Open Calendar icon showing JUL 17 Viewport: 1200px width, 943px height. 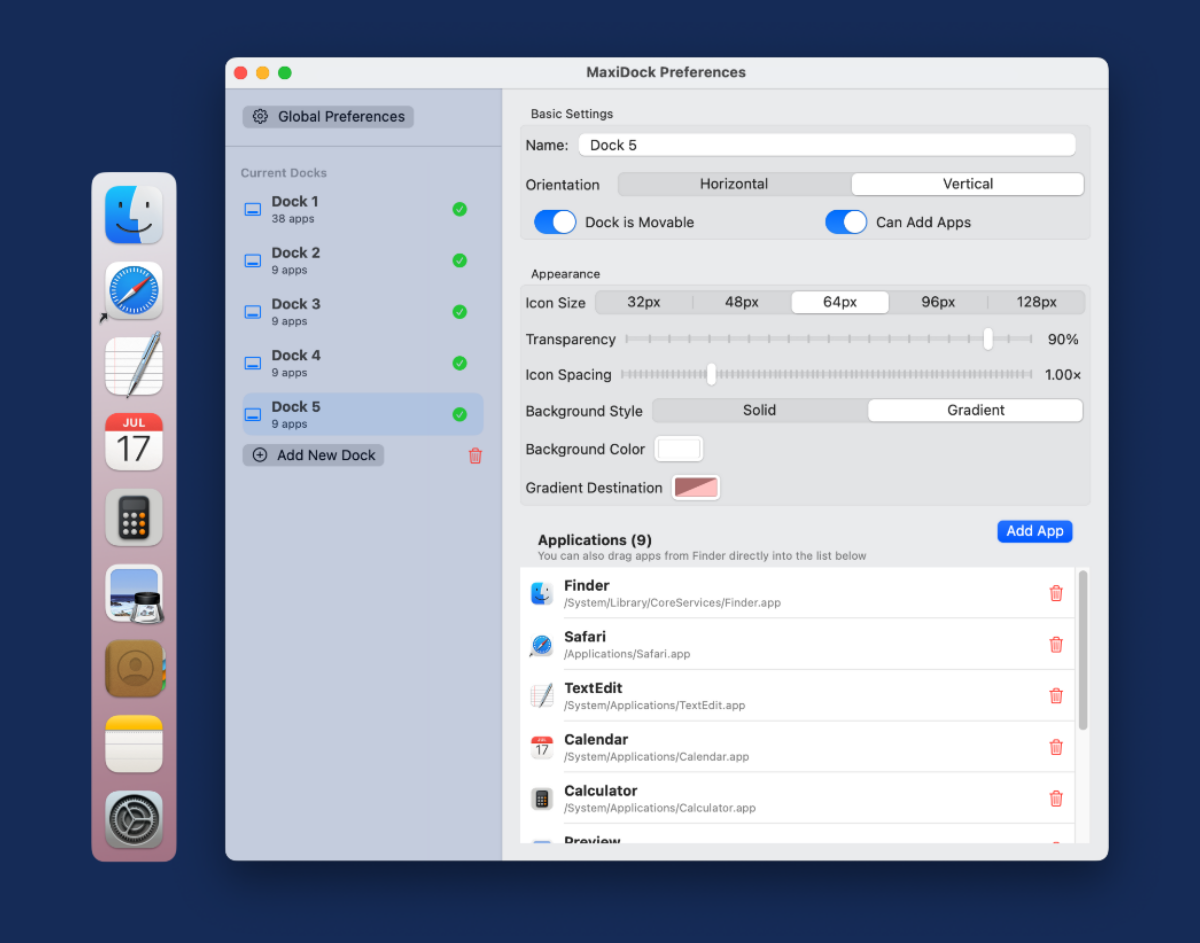pyautogui.click(x=134, y=442)
